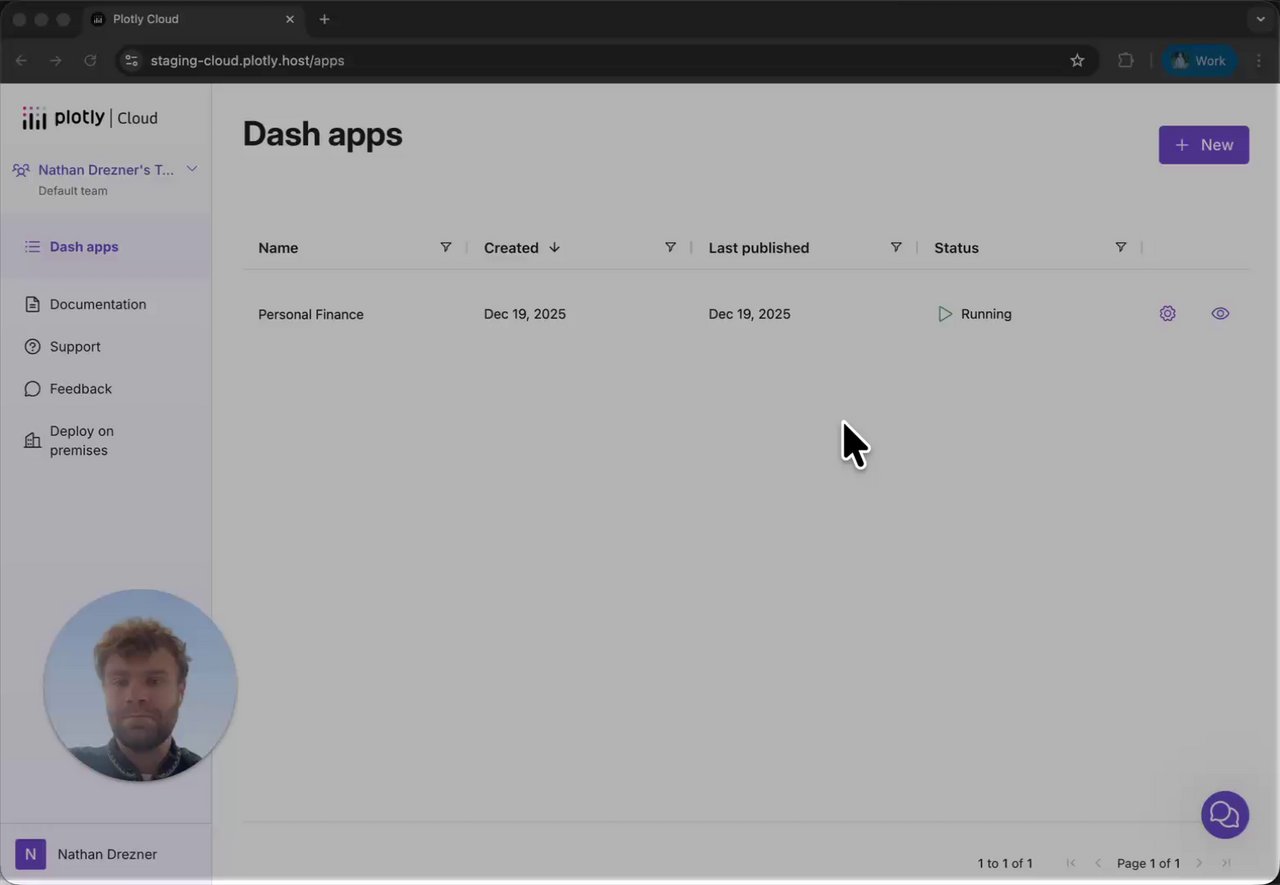Go to first page of results
The height and width of the screenshot is (885, 1280).
click(1071, 863)
